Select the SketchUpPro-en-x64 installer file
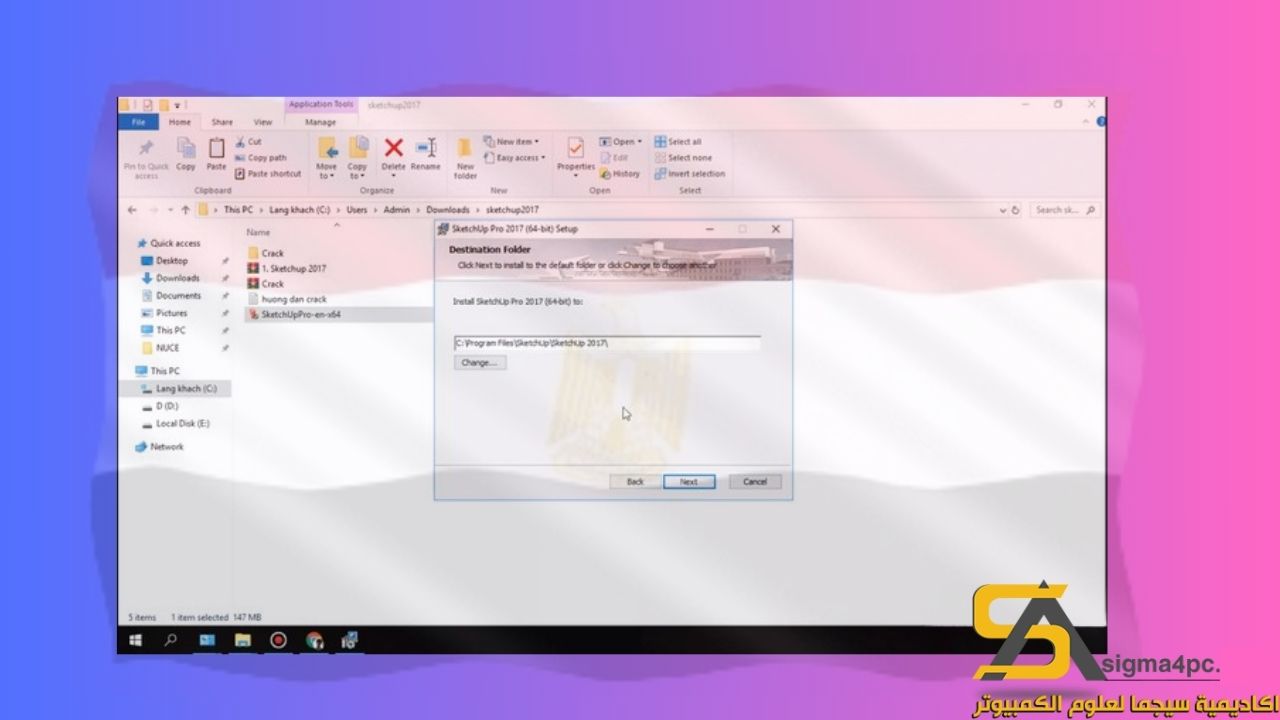Viewport: 1280px width, 720px height. pyautogui.click(x=295, y=314)
